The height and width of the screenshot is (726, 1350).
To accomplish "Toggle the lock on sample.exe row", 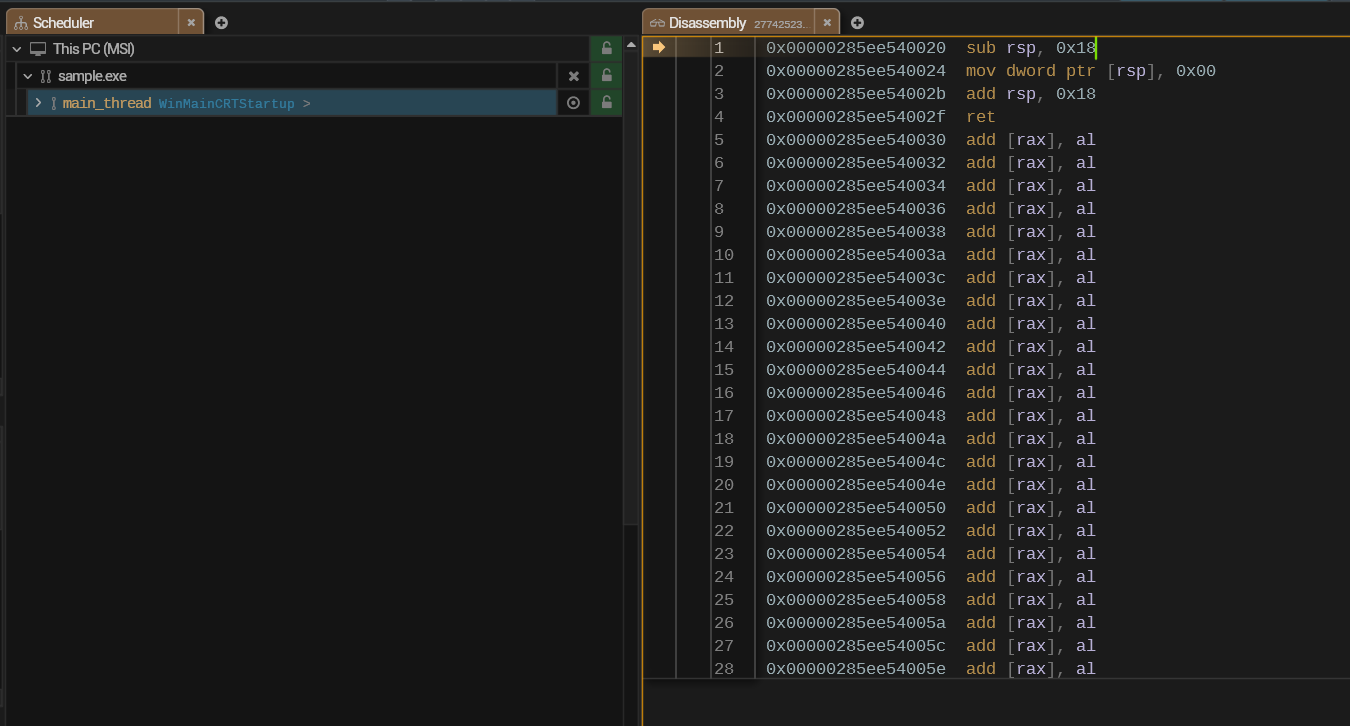I will 606,76.
